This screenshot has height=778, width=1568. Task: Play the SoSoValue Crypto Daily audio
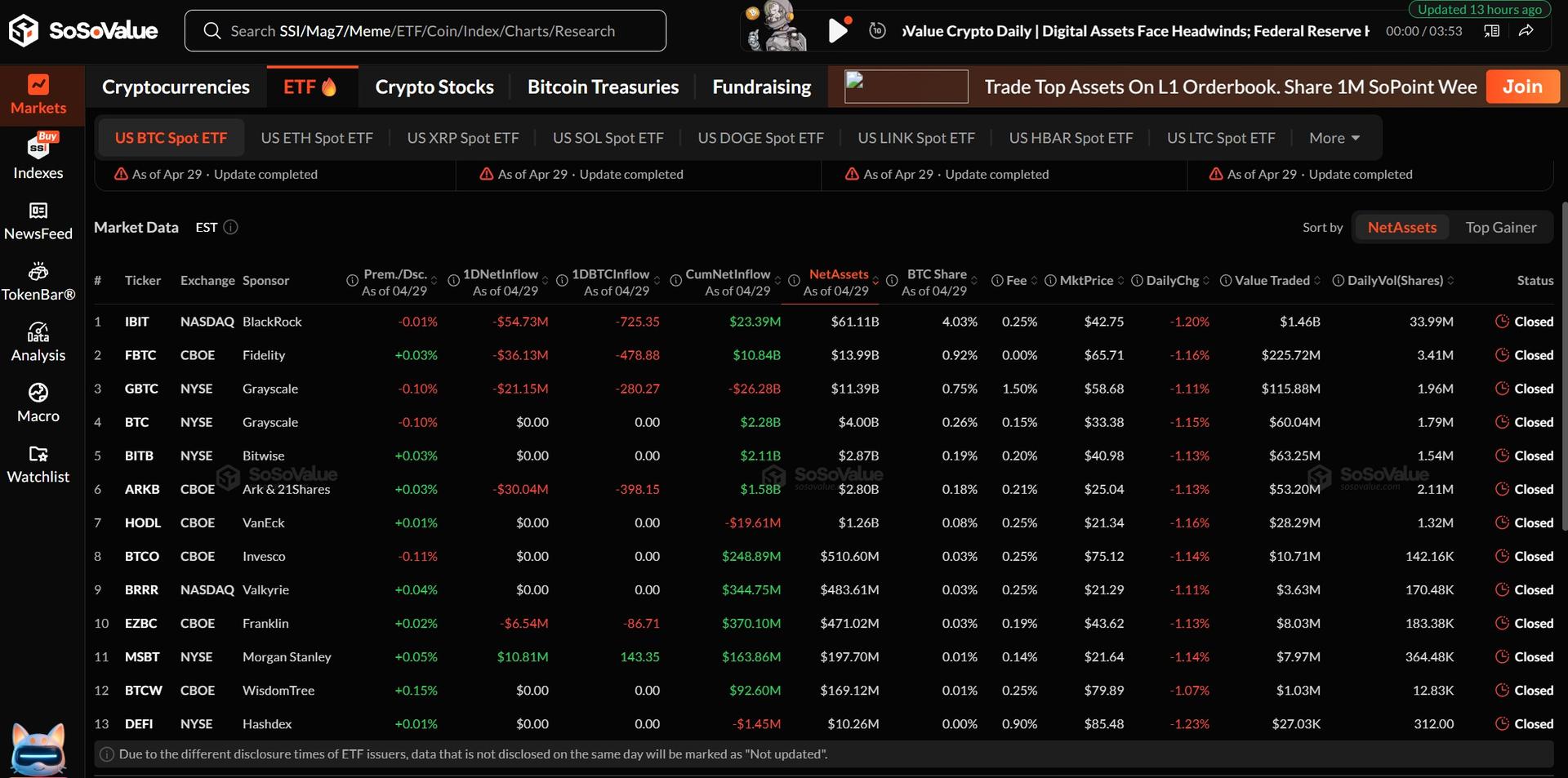pos(837,31)
